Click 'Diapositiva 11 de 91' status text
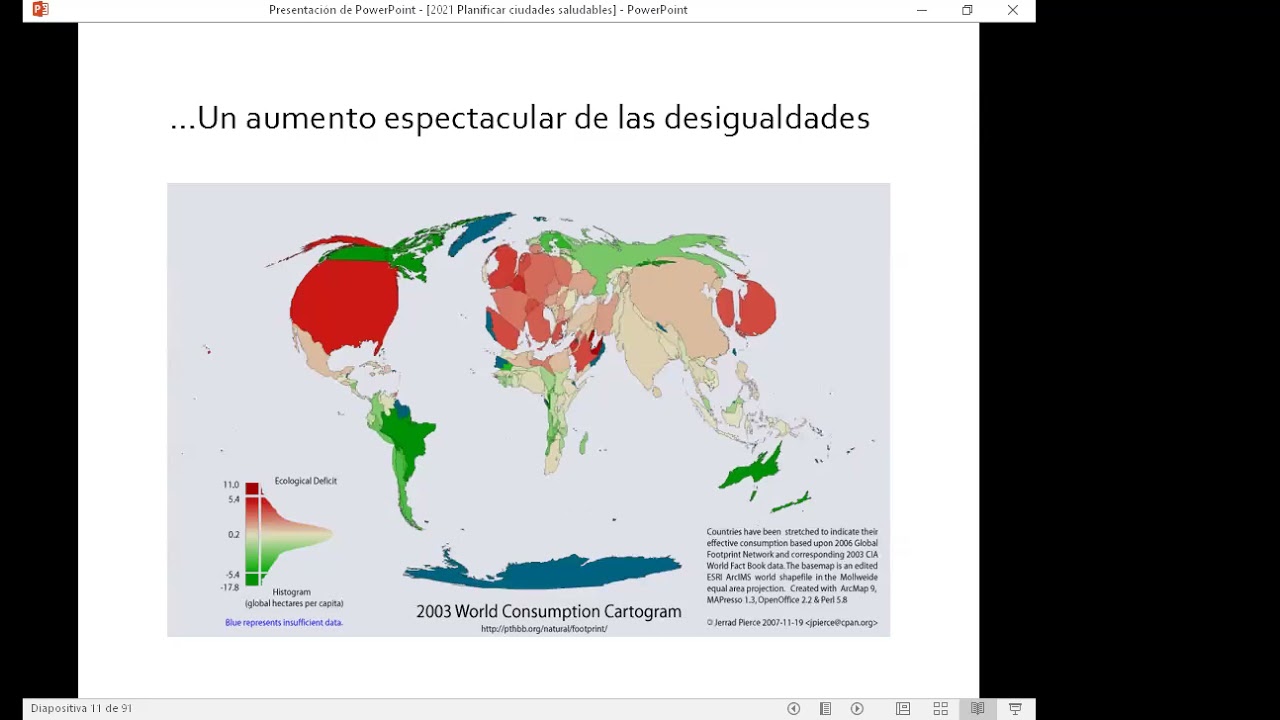 (x=81, y=708)
